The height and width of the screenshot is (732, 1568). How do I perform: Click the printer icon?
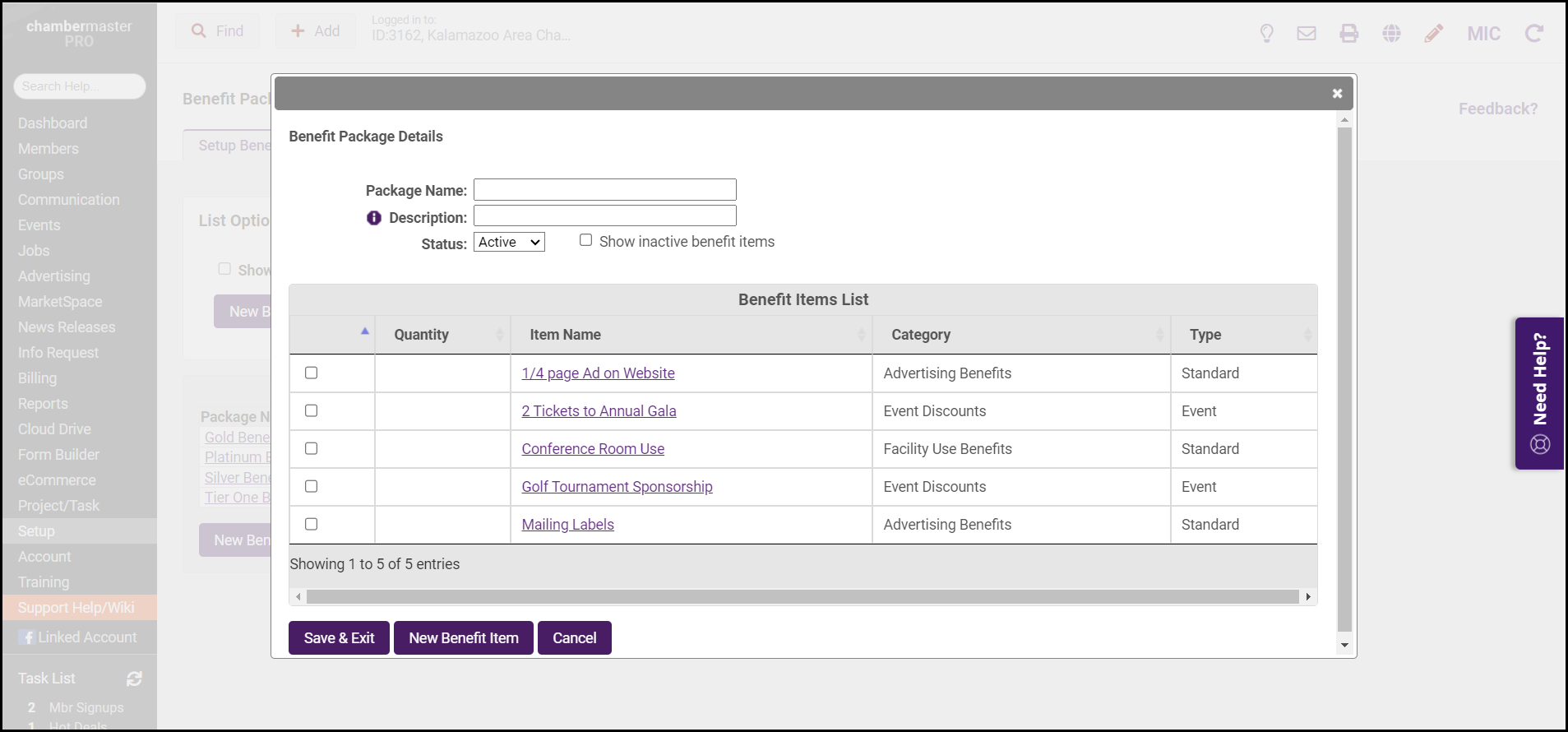point(1349,33)
